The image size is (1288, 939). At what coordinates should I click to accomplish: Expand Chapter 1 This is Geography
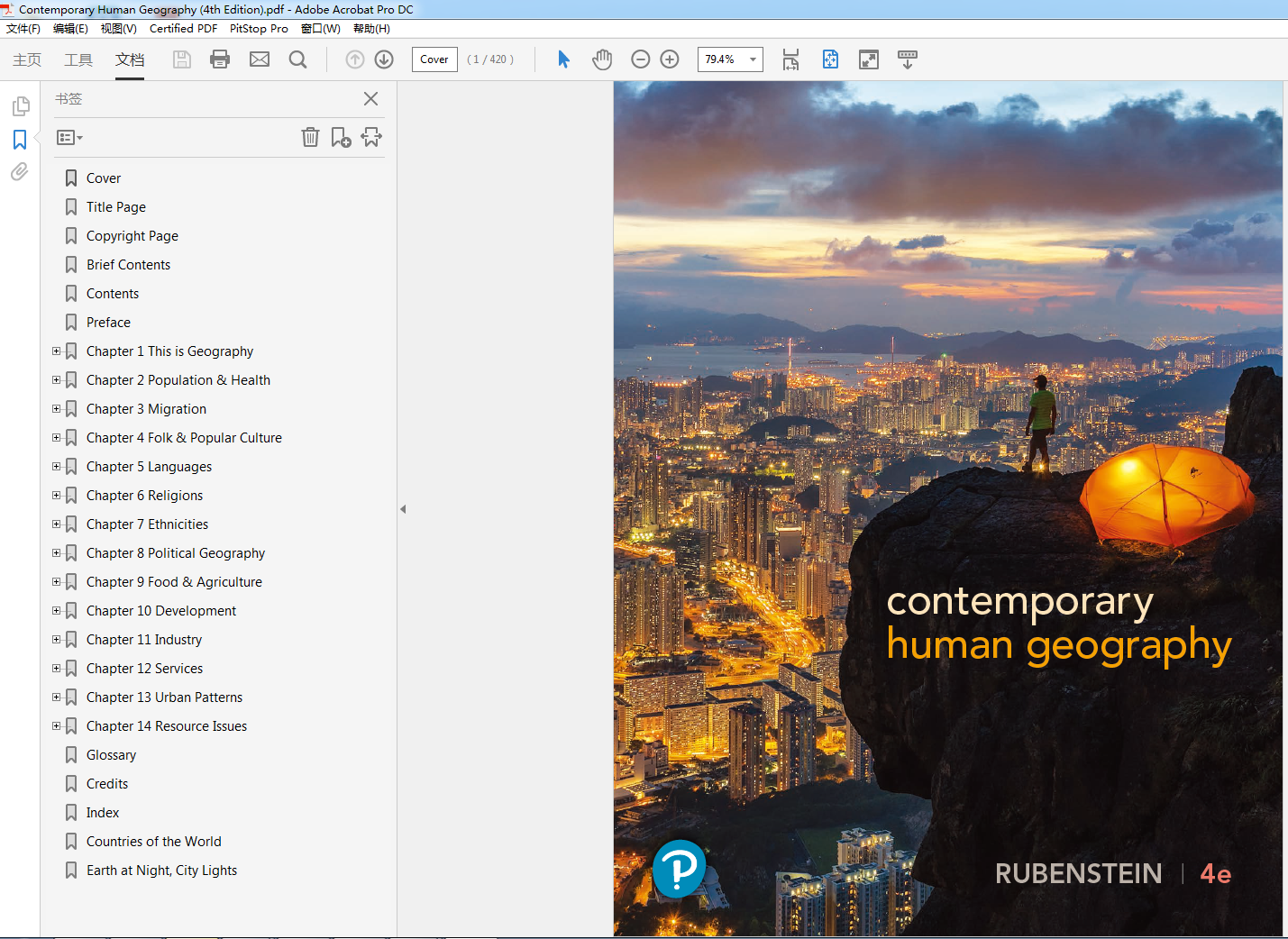click(56, 351)
